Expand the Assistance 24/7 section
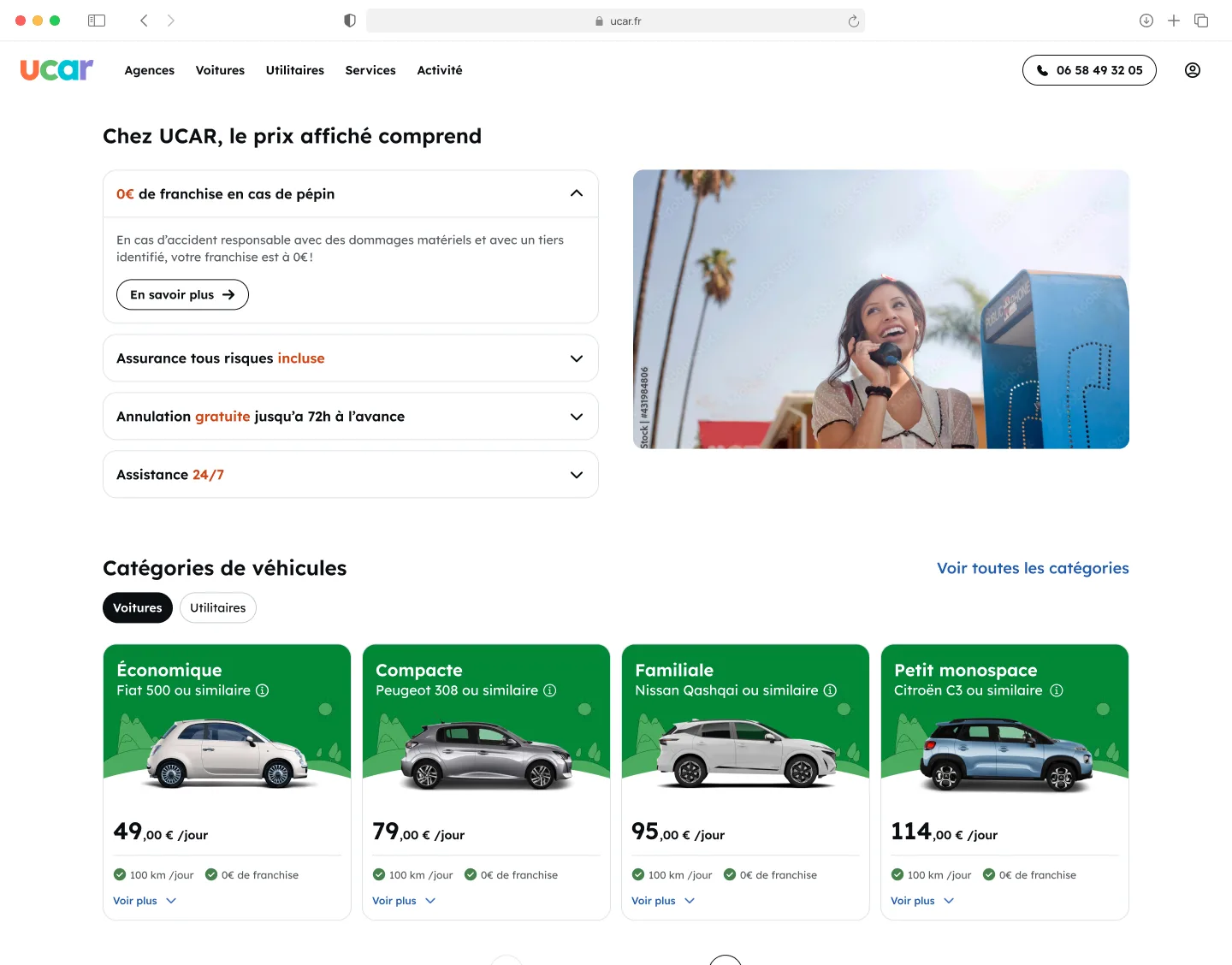 (x=351, y=475)
